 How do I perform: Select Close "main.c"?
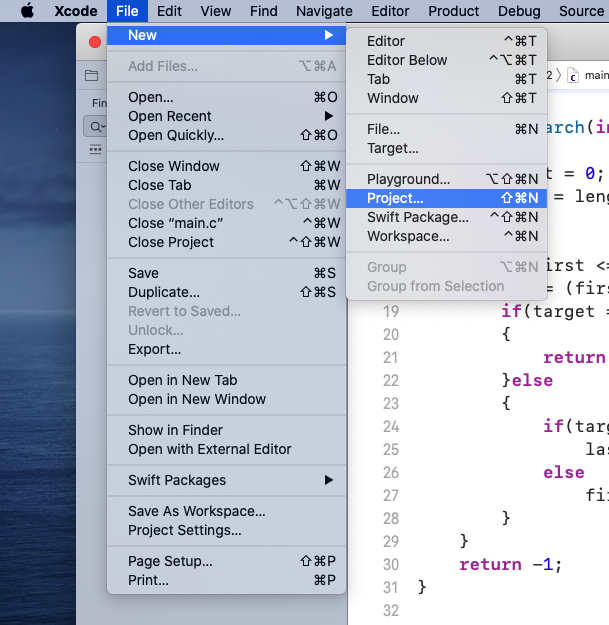point(226,223)
